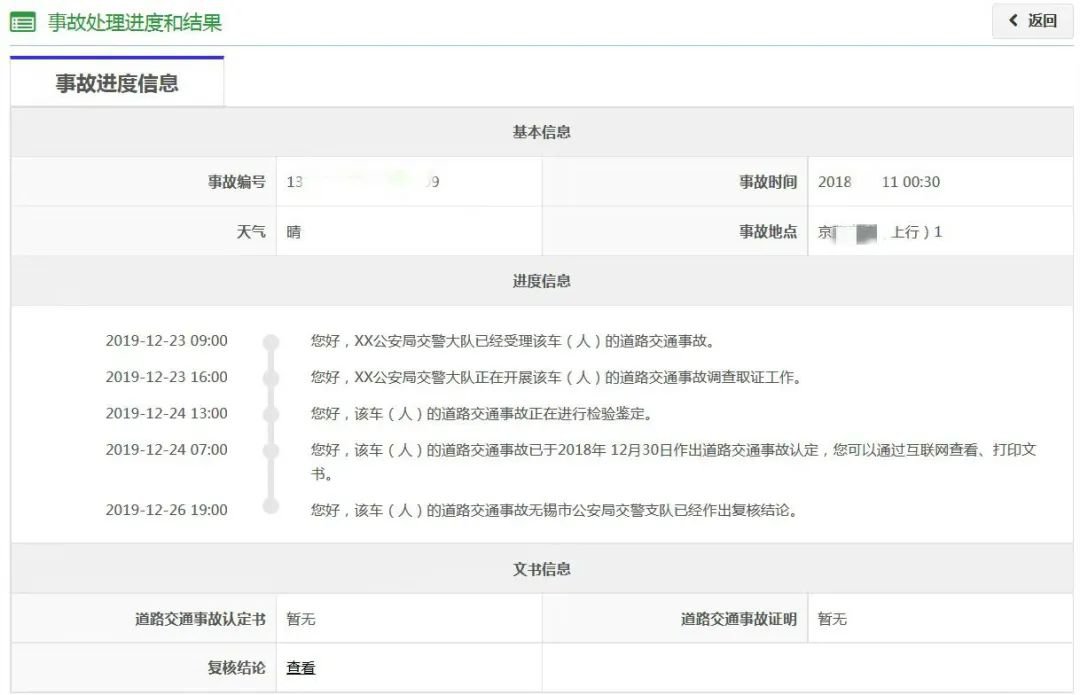Click the 文书信息 section header
Screen dimensions: 1080x695
(541, 569)
